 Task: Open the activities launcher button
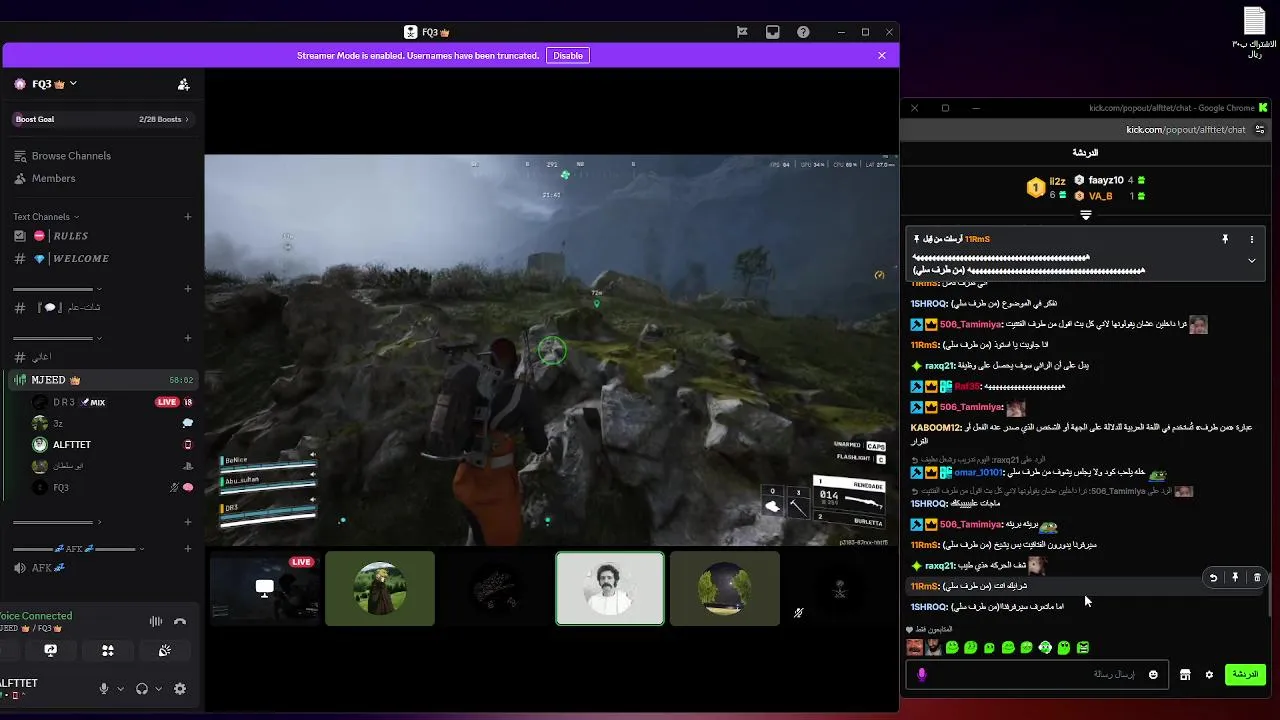point(108,650)
